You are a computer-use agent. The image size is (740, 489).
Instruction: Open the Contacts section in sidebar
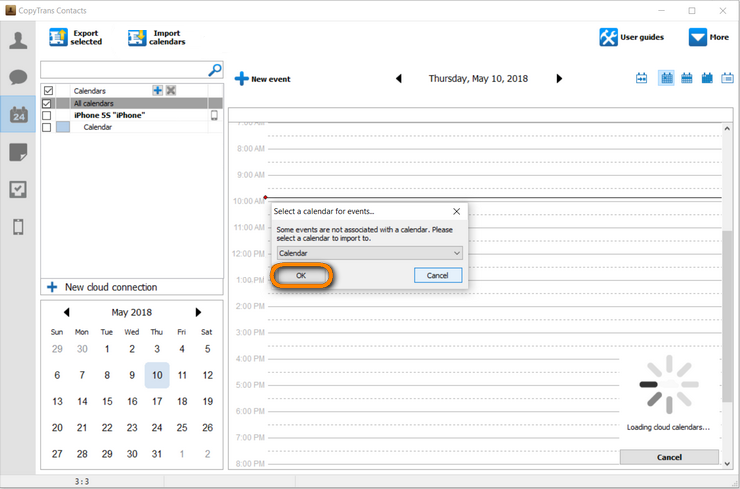tap(18, 41)
